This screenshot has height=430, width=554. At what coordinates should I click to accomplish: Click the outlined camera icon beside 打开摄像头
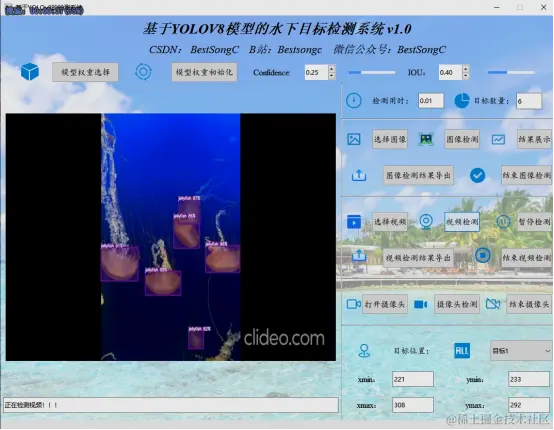[354, 304]
